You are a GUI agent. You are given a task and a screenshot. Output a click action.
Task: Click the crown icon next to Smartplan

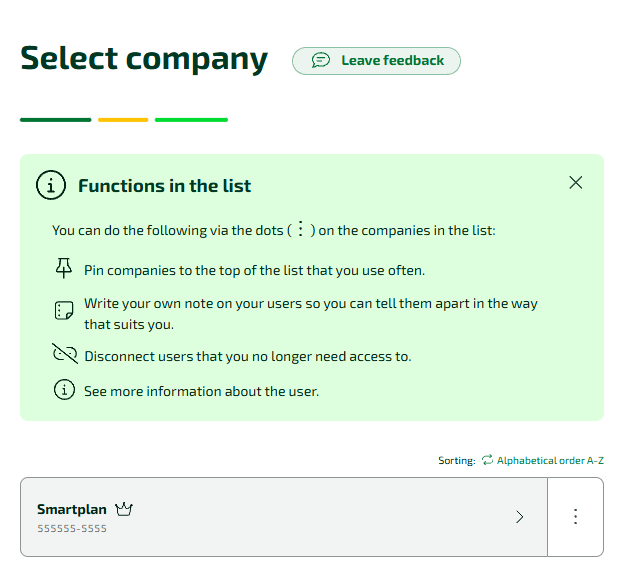click(124, 509)
